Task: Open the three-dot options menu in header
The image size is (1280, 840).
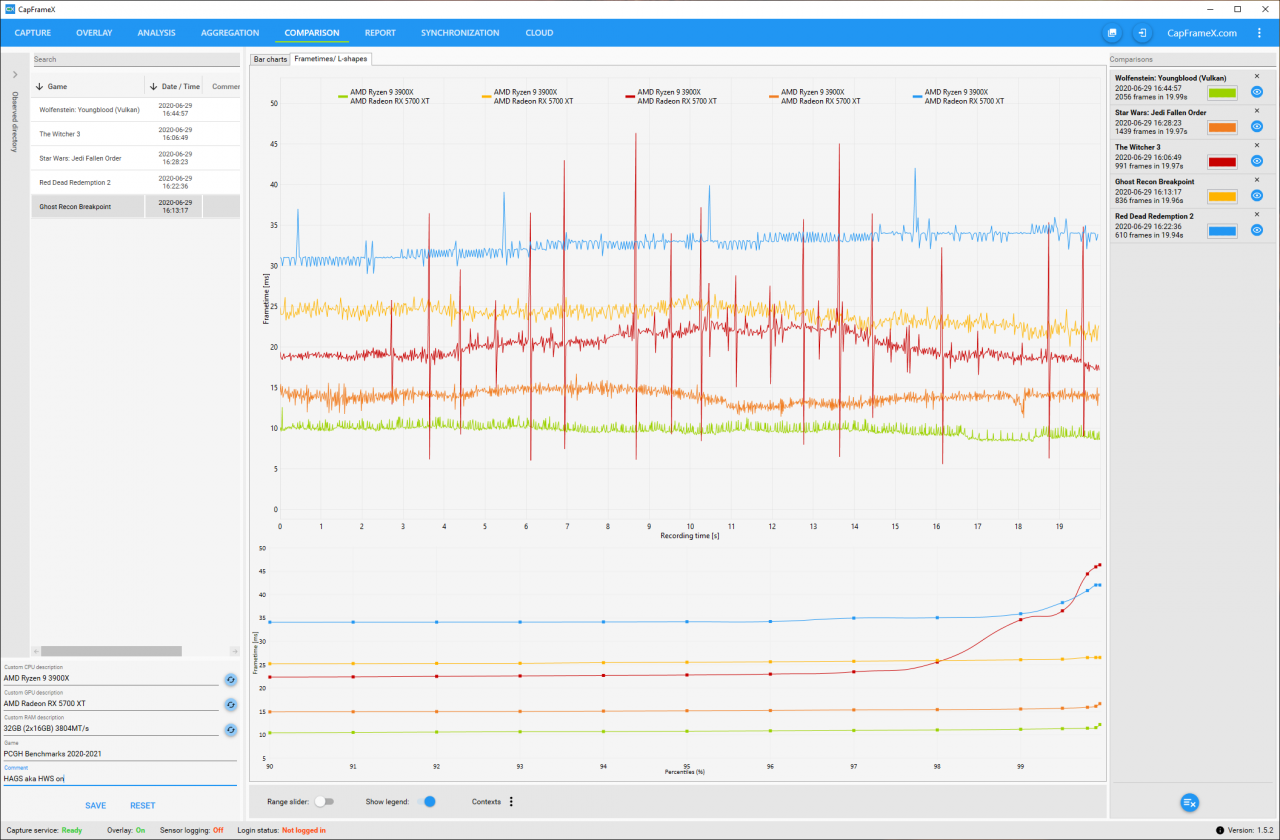Action: [1259, 33]
